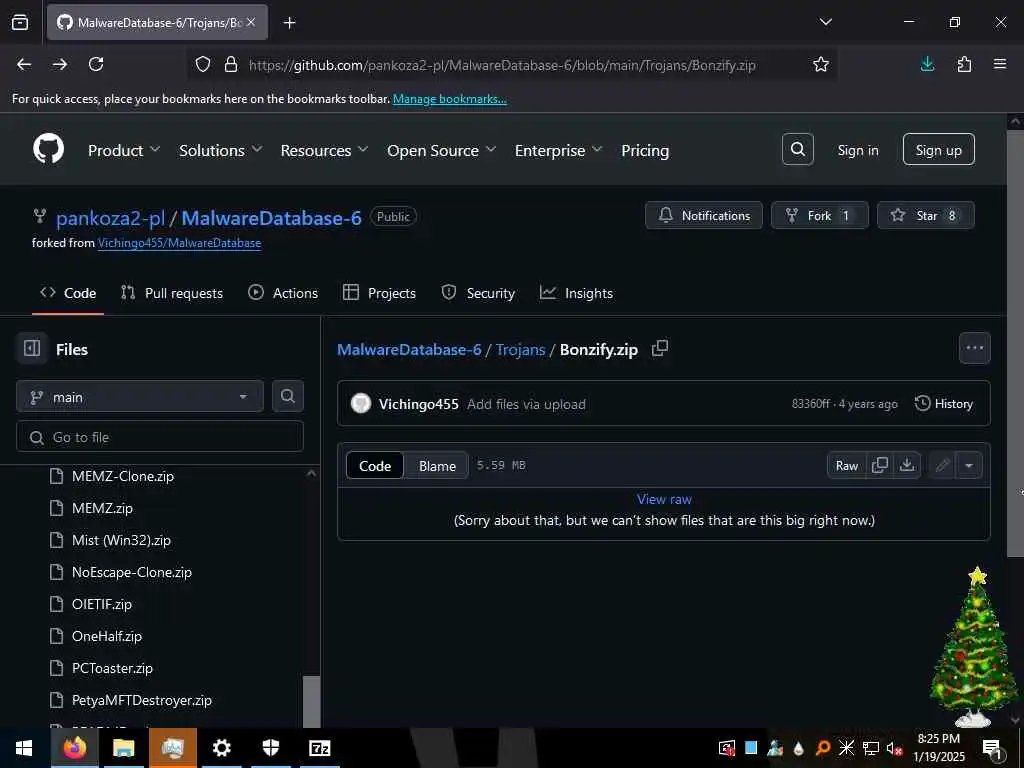
Task: Open the Trojans breadcrumb folder
Action: point(520,349)
